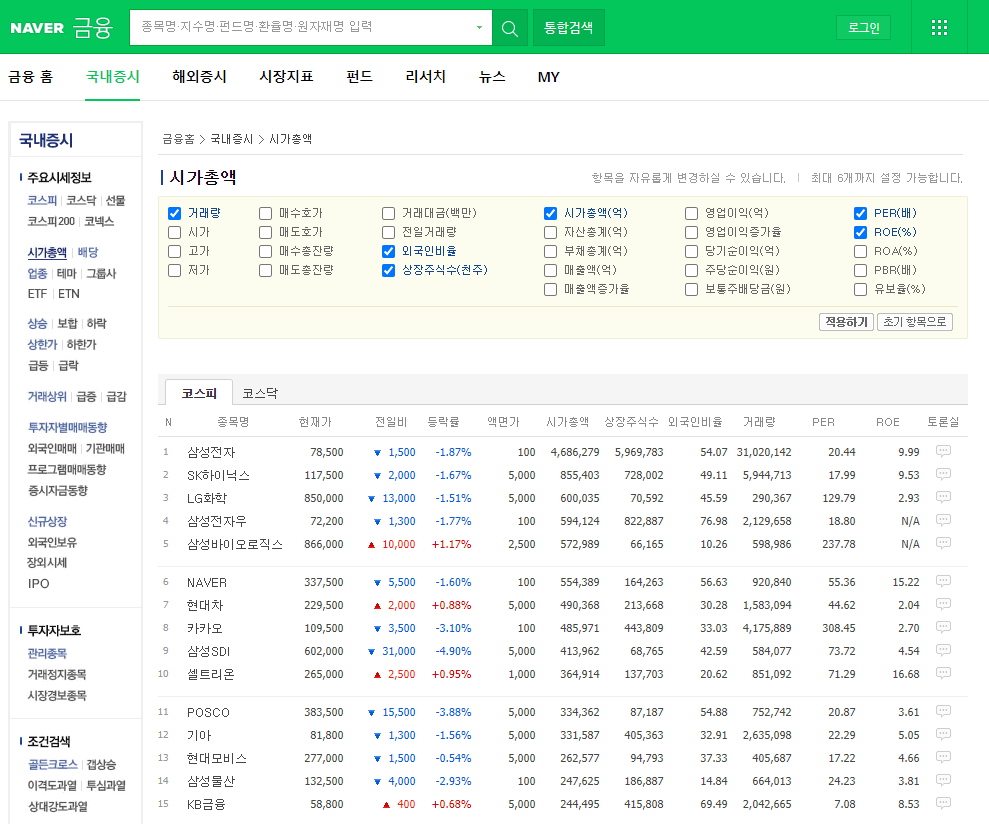Go to the 펀드 menu
The image size is (989, 824).
360,76
